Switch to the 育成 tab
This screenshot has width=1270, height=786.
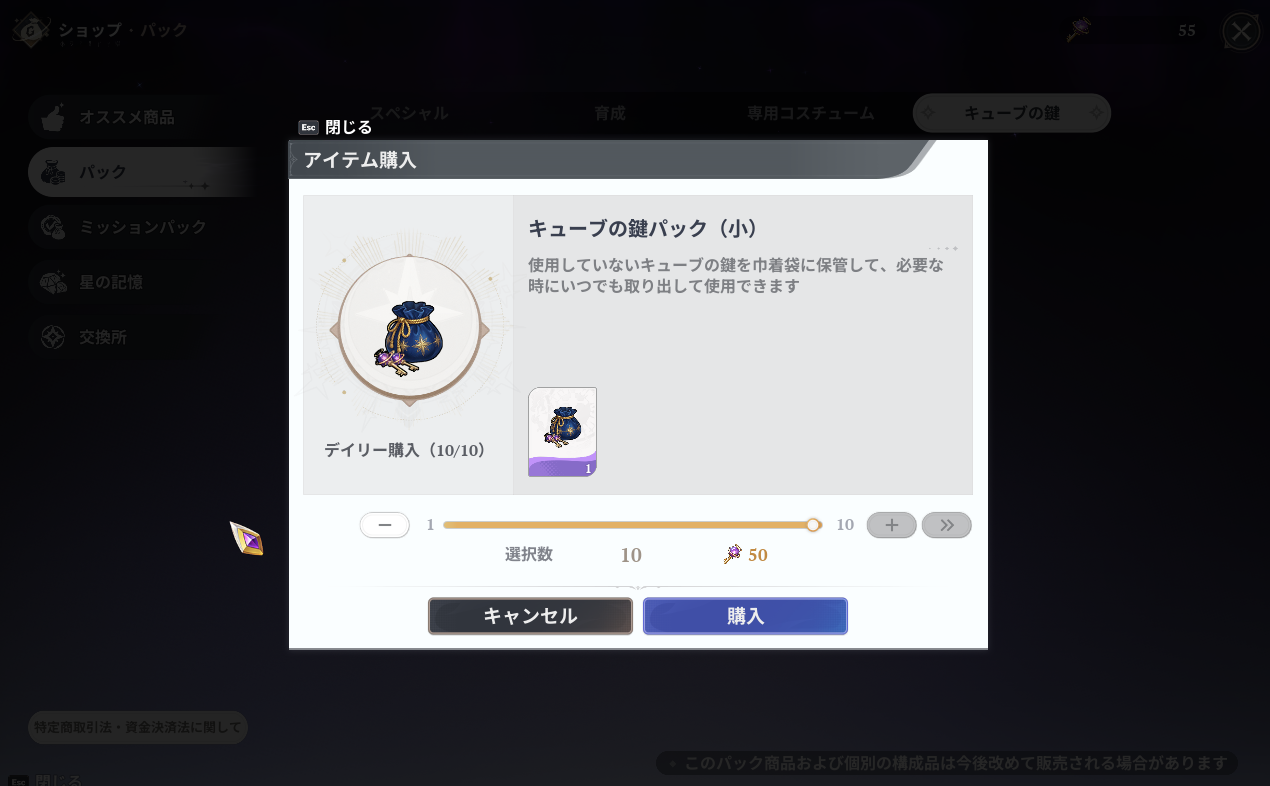(x=610, y=113)
